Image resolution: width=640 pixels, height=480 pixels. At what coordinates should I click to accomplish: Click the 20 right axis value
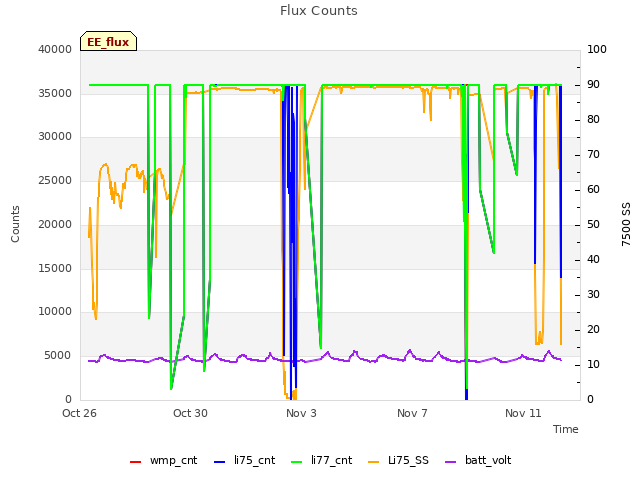[593, 329]
